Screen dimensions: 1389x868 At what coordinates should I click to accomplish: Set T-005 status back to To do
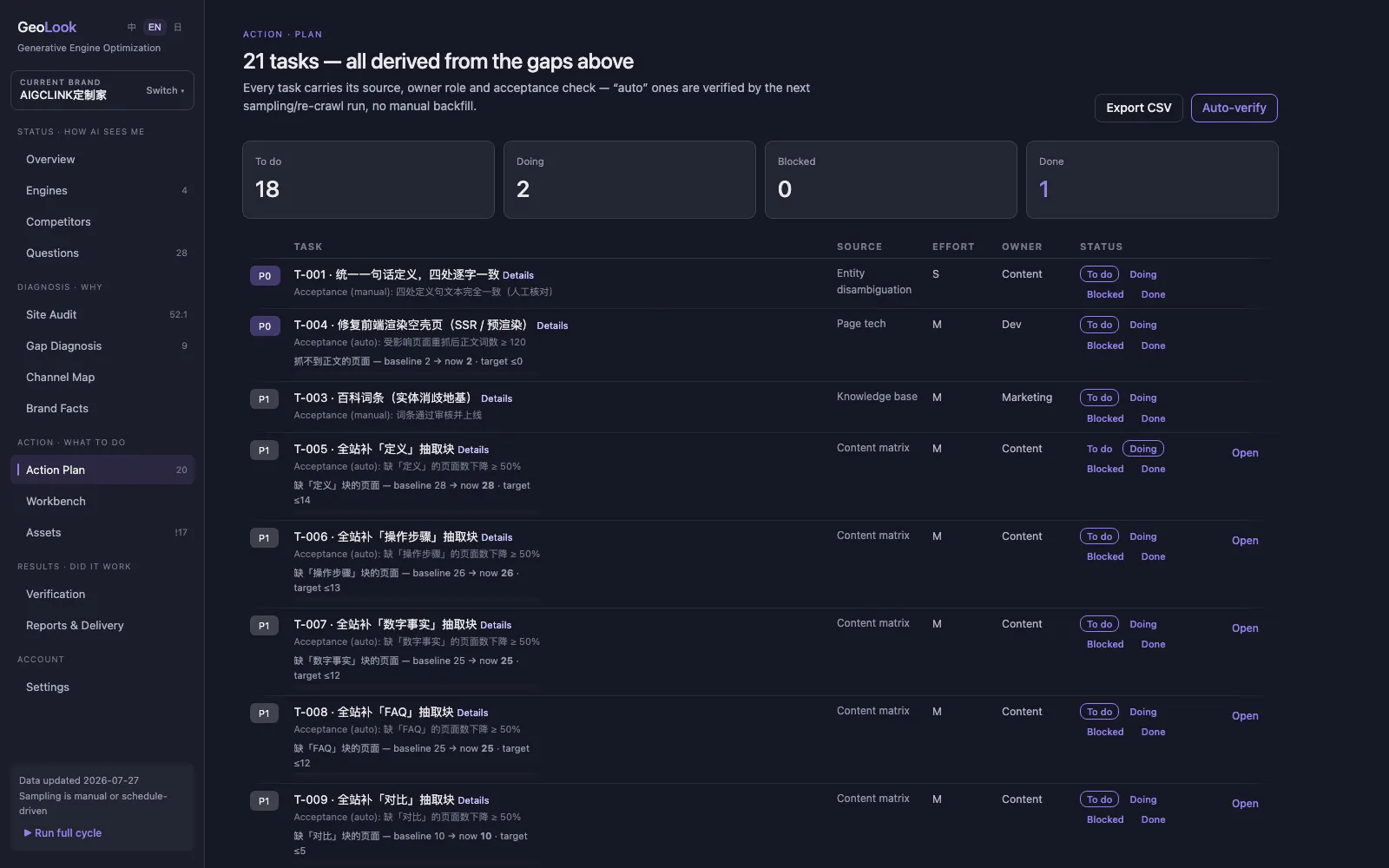tap(1099, 449)
